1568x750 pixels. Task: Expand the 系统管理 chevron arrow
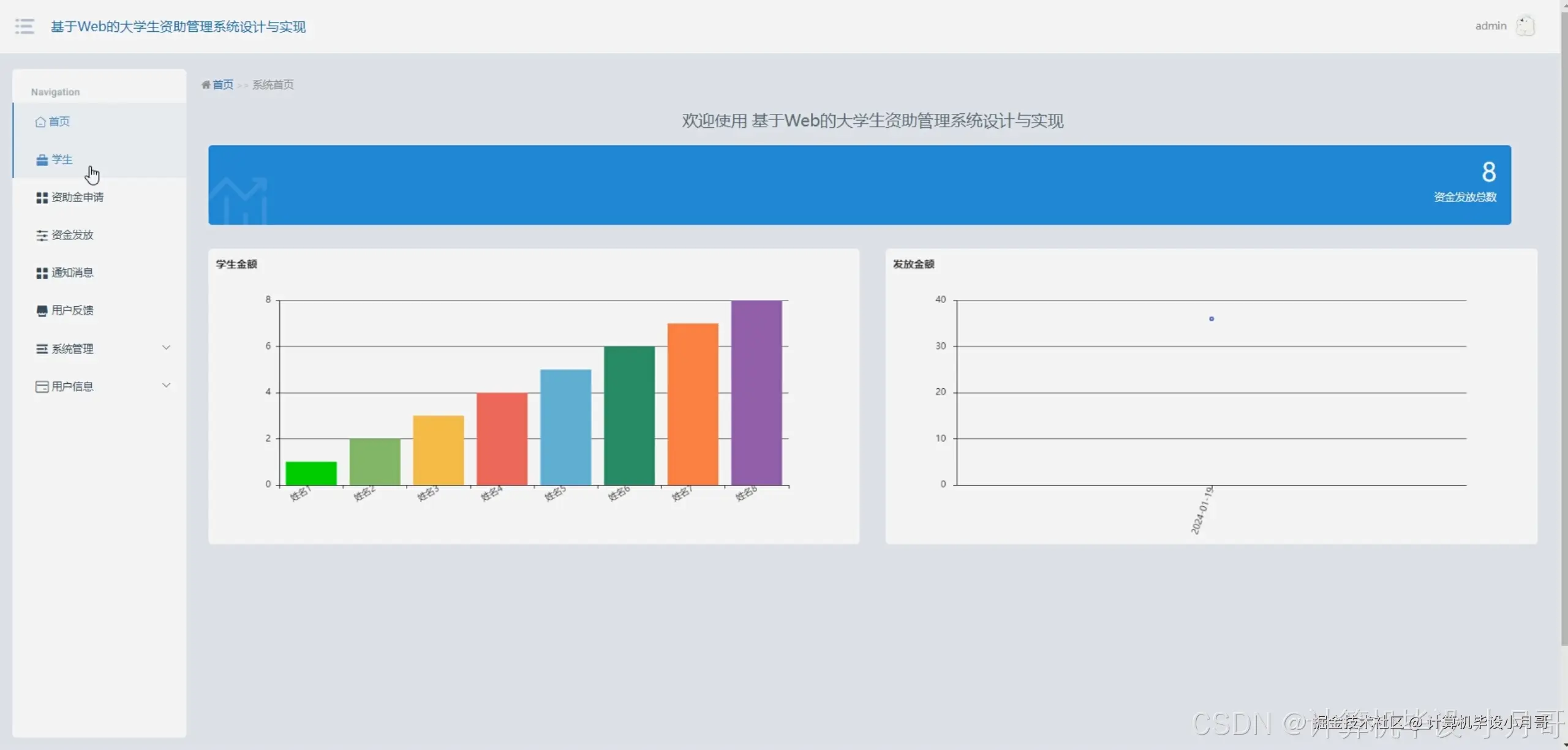pyautogui.click(x=166, y=348)
